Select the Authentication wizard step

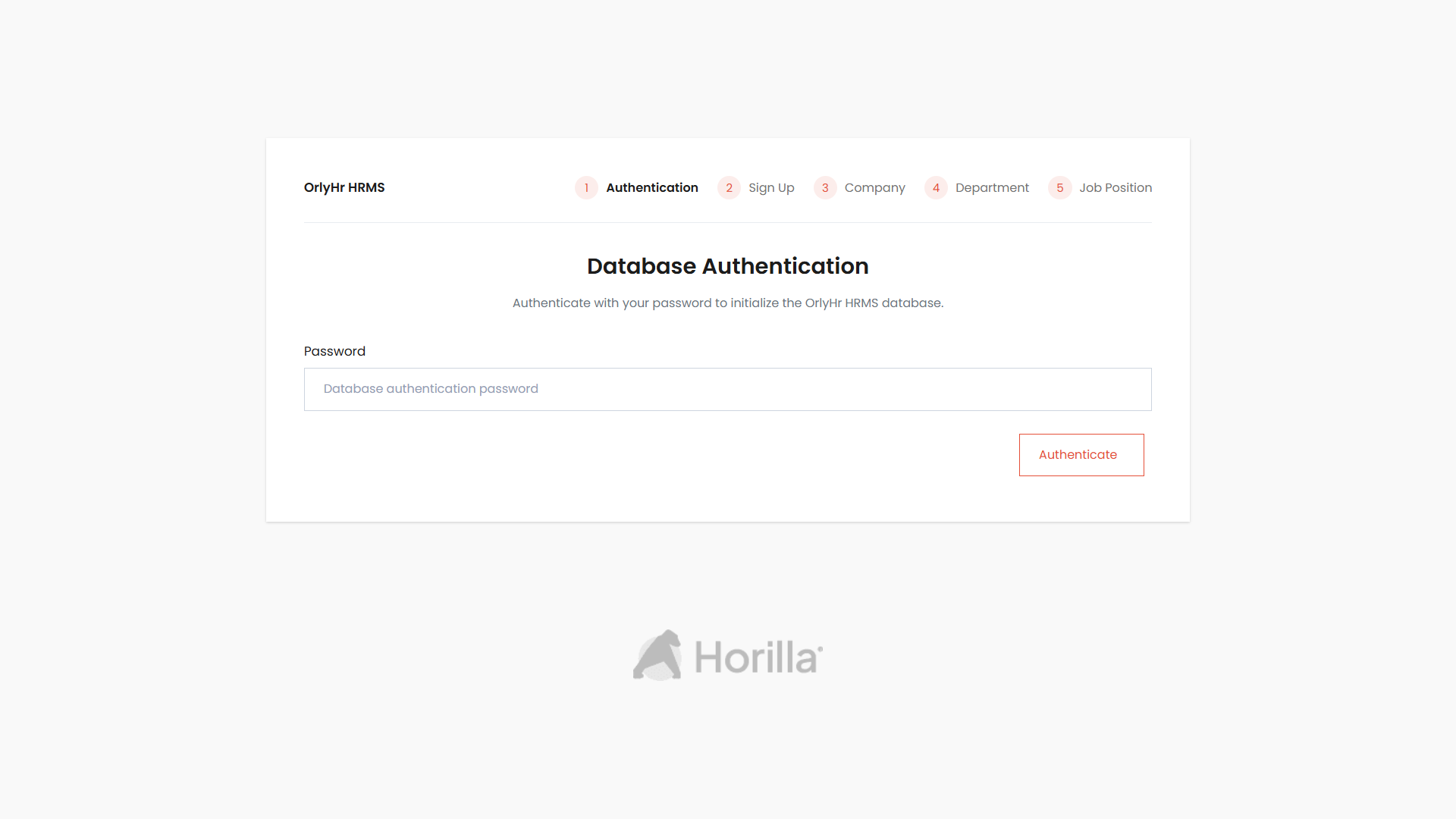tap(652, 187)
